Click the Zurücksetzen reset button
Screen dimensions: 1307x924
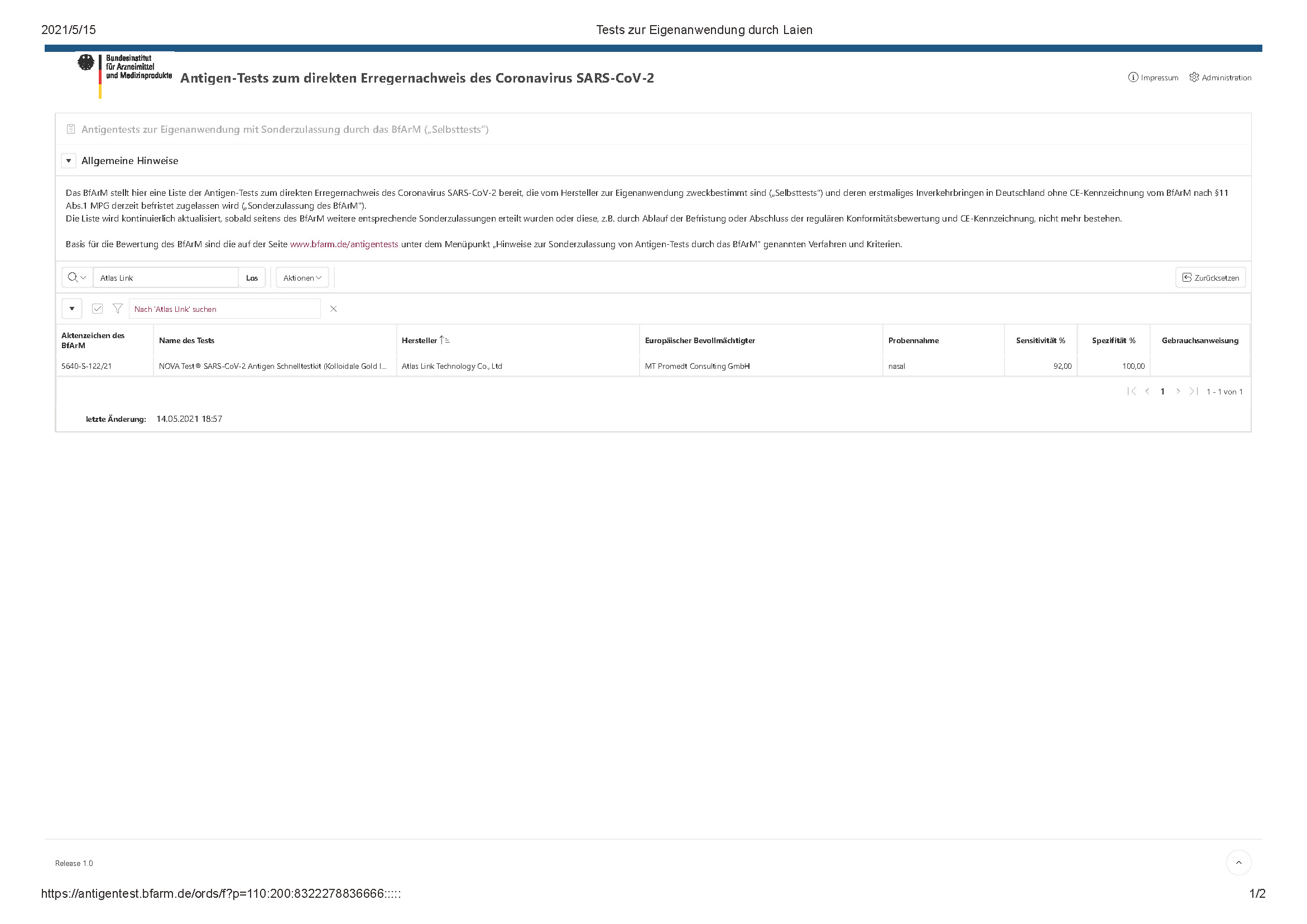coord(1211,277)
